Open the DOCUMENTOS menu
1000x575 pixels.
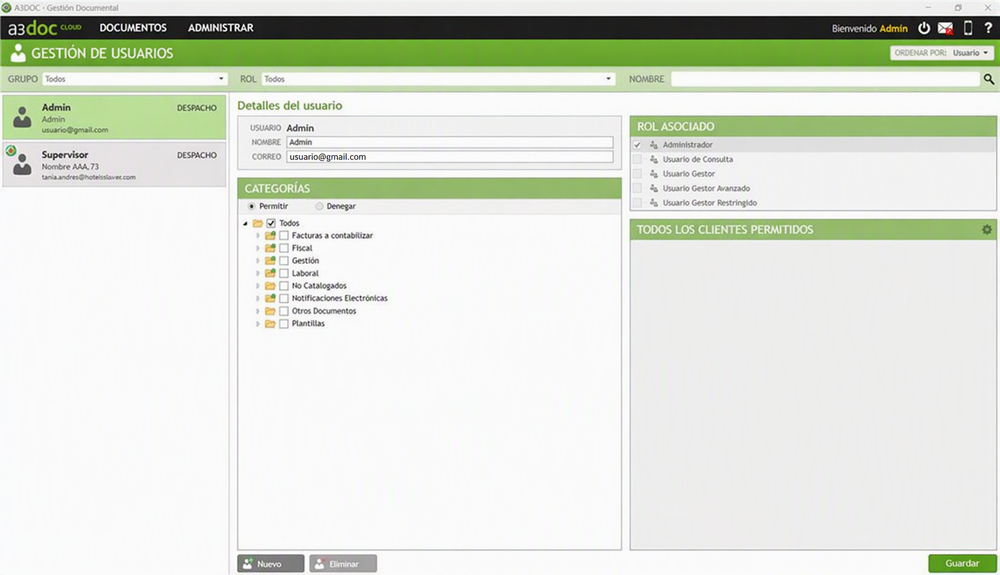(x=133, y=28)
